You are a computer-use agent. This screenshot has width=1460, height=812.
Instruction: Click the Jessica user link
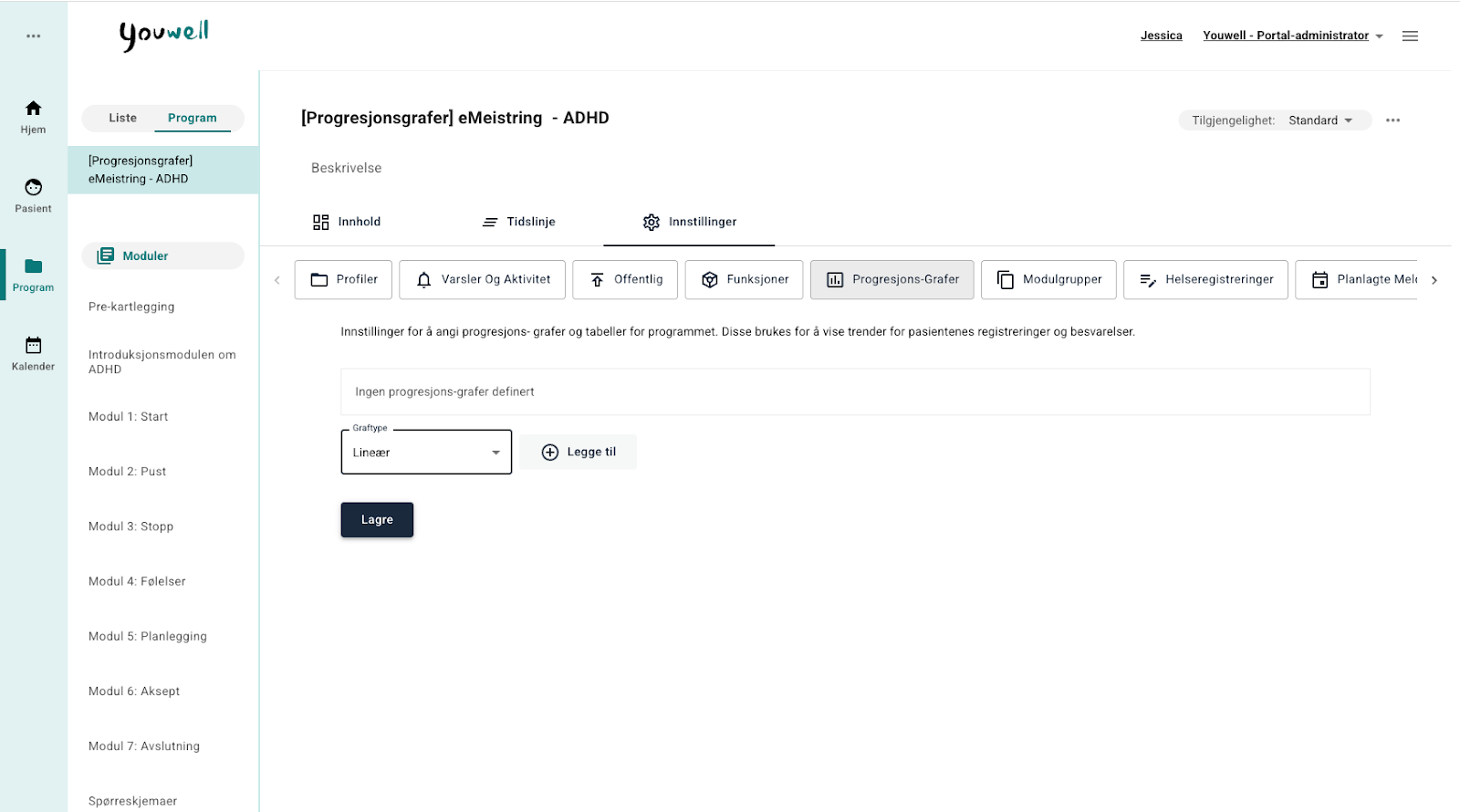click(1162, 36)
